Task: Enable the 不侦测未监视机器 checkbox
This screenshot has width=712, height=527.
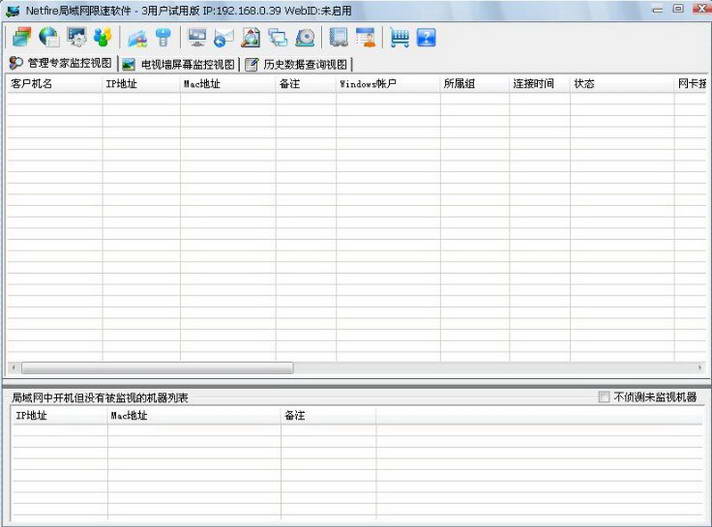Action: pyautogui.click(x=604, y=397)
